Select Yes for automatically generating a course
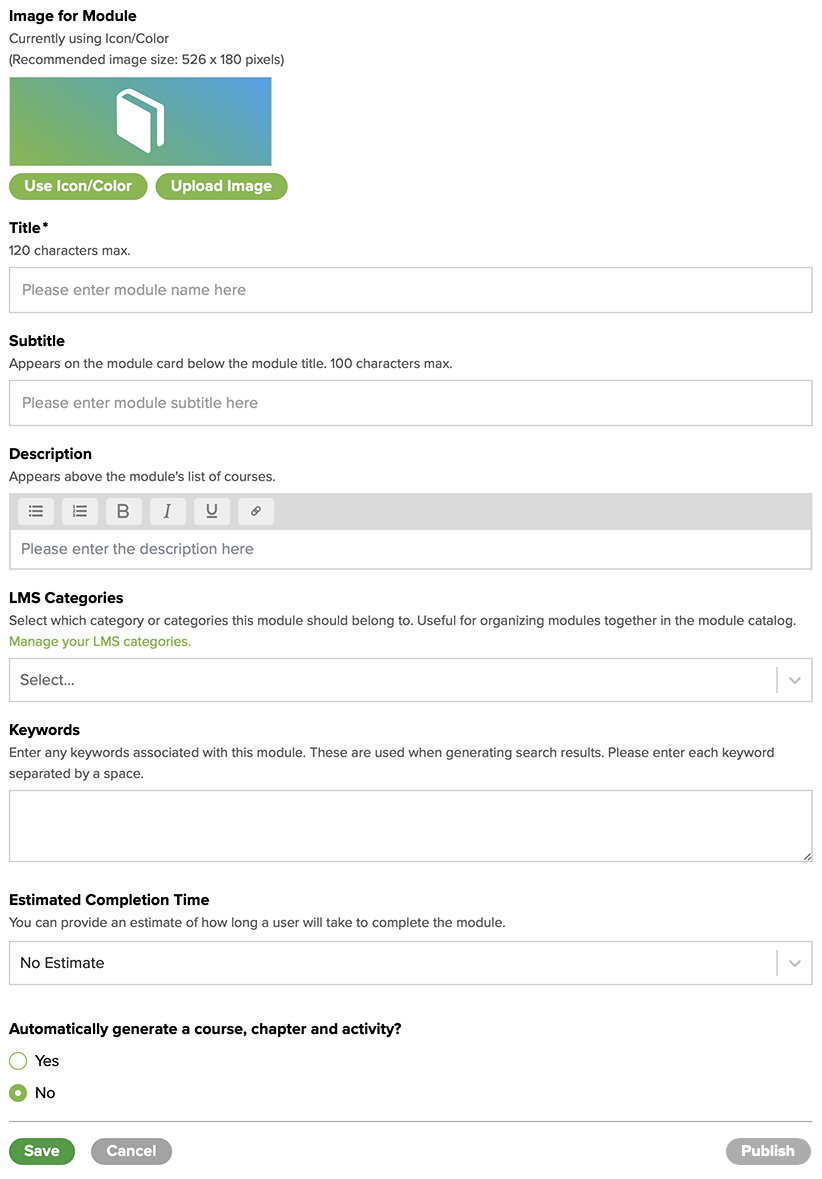The height and width of the screenshot is (1179, 822). coord(17,1061)
